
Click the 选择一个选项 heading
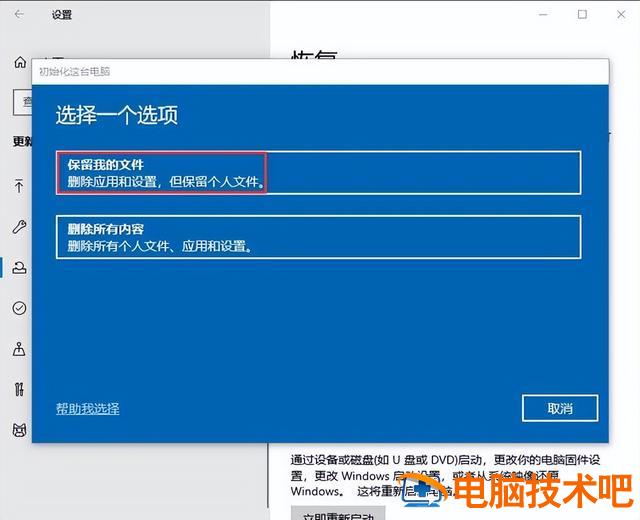tap(117, 115)
